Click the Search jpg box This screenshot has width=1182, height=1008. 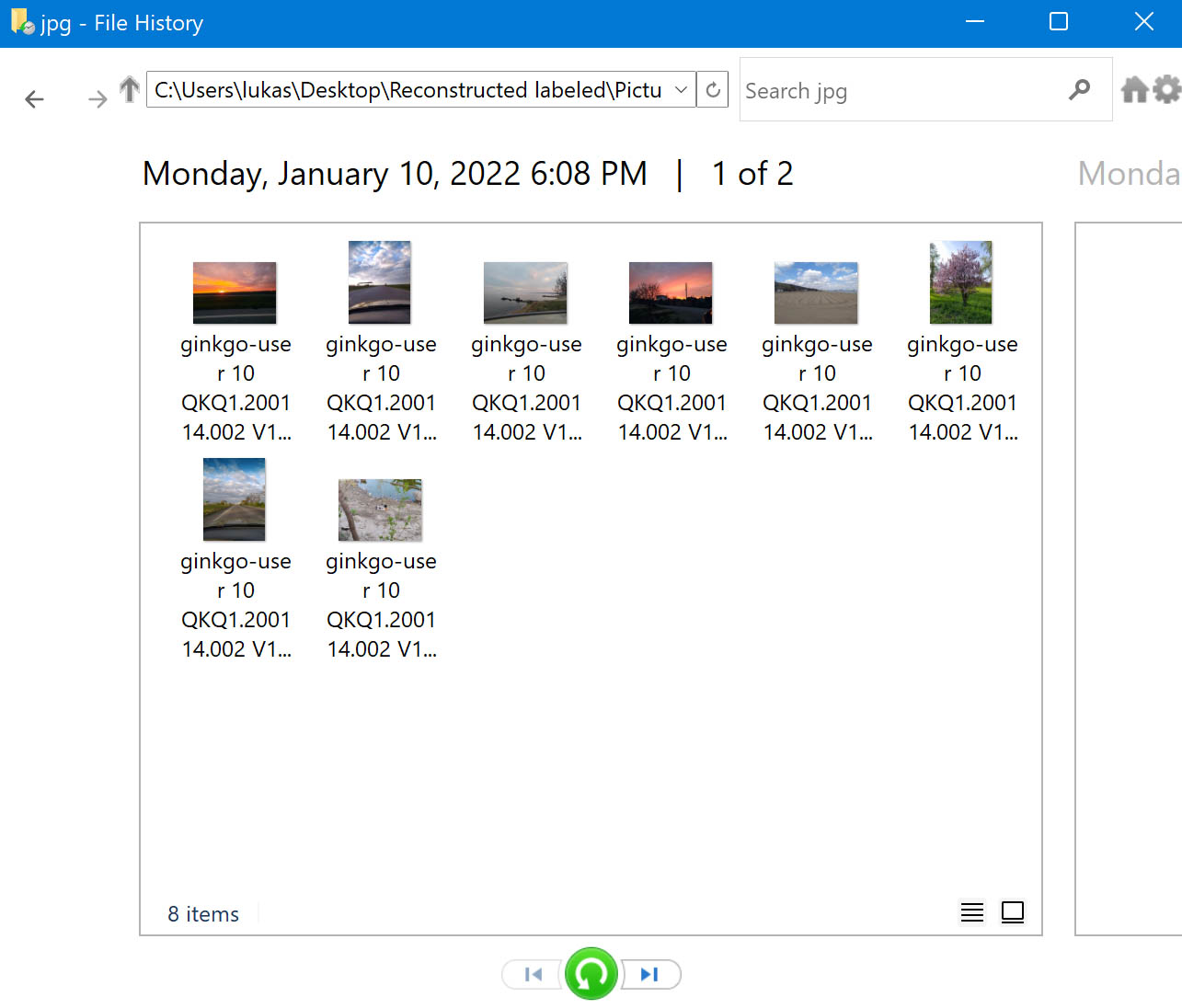(901, 90)
